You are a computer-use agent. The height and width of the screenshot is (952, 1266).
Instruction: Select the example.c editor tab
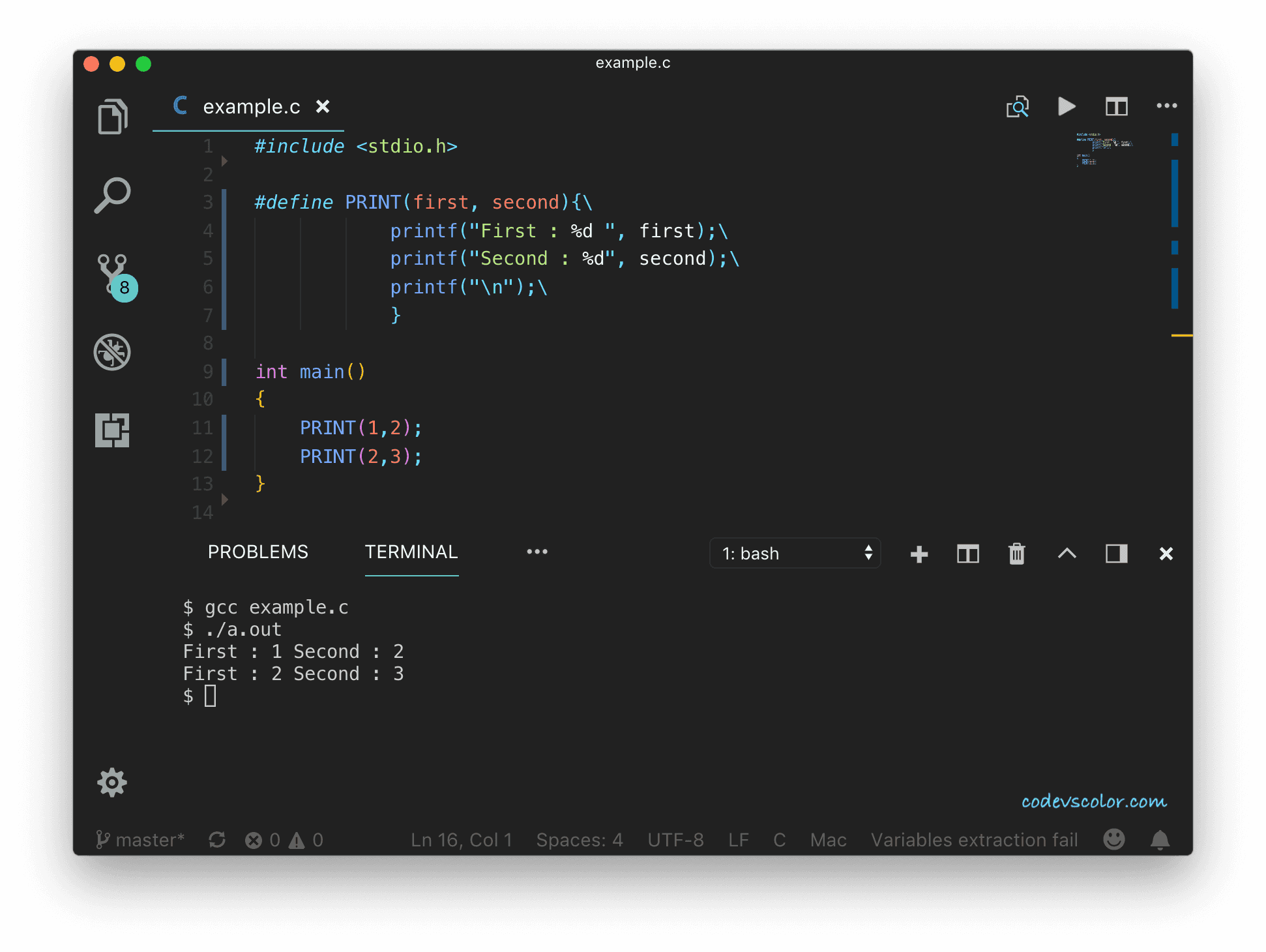point(251,106)
